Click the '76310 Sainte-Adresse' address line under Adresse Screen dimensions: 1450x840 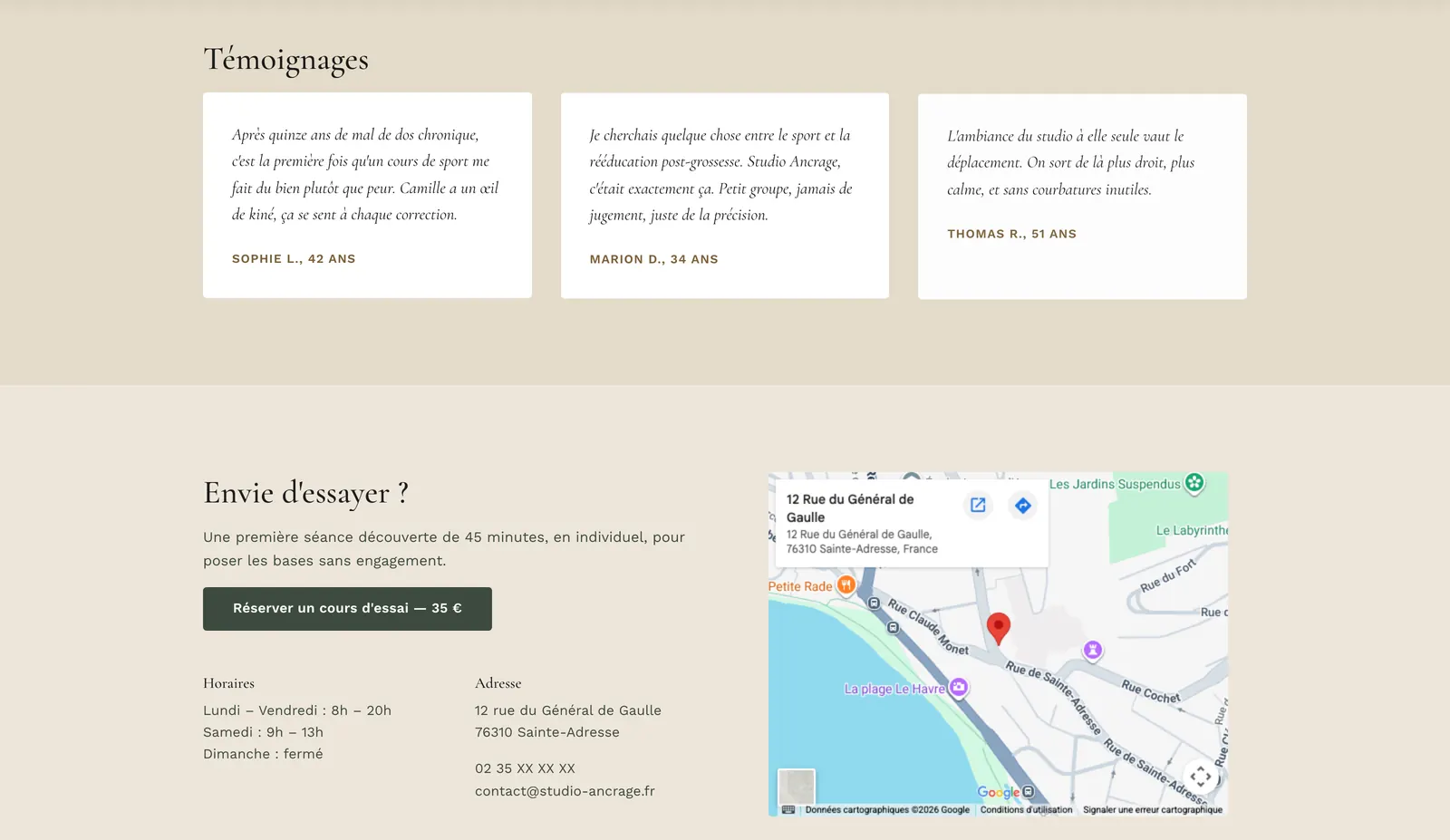547,732
